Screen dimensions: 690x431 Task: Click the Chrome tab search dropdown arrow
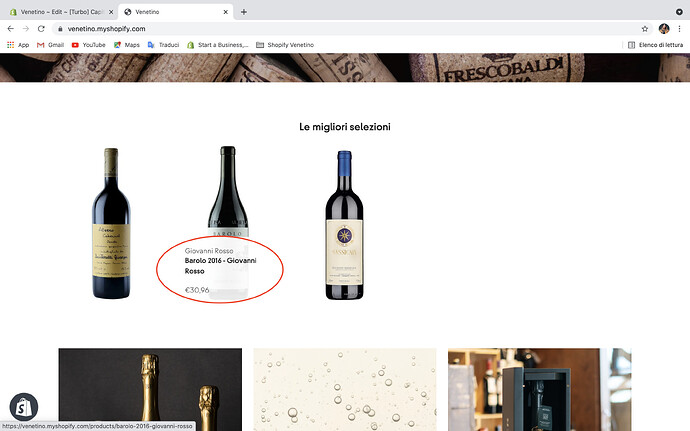pyautogui.click(x=679, y=12)
